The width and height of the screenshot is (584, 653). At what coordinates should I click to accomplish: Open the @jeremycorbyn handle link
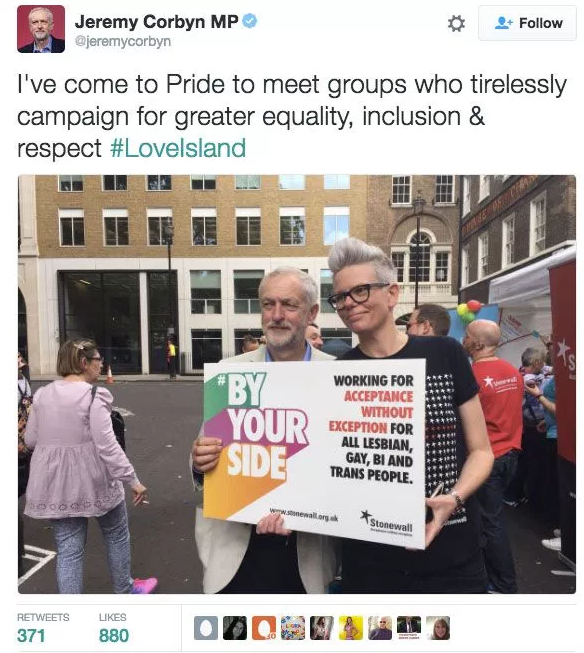click(123, 41)
